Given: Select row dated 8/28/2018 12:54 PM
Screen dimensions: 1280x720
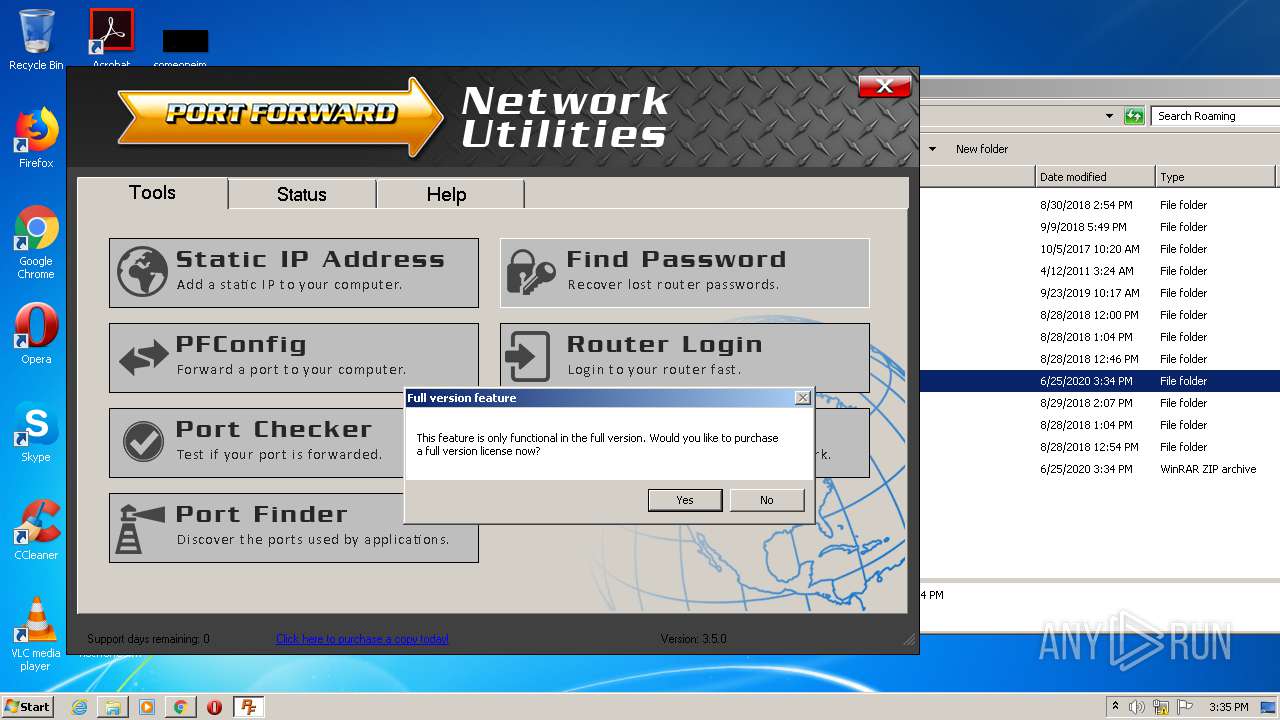Looking at the screenshot, I should (x=1100, y=447).
